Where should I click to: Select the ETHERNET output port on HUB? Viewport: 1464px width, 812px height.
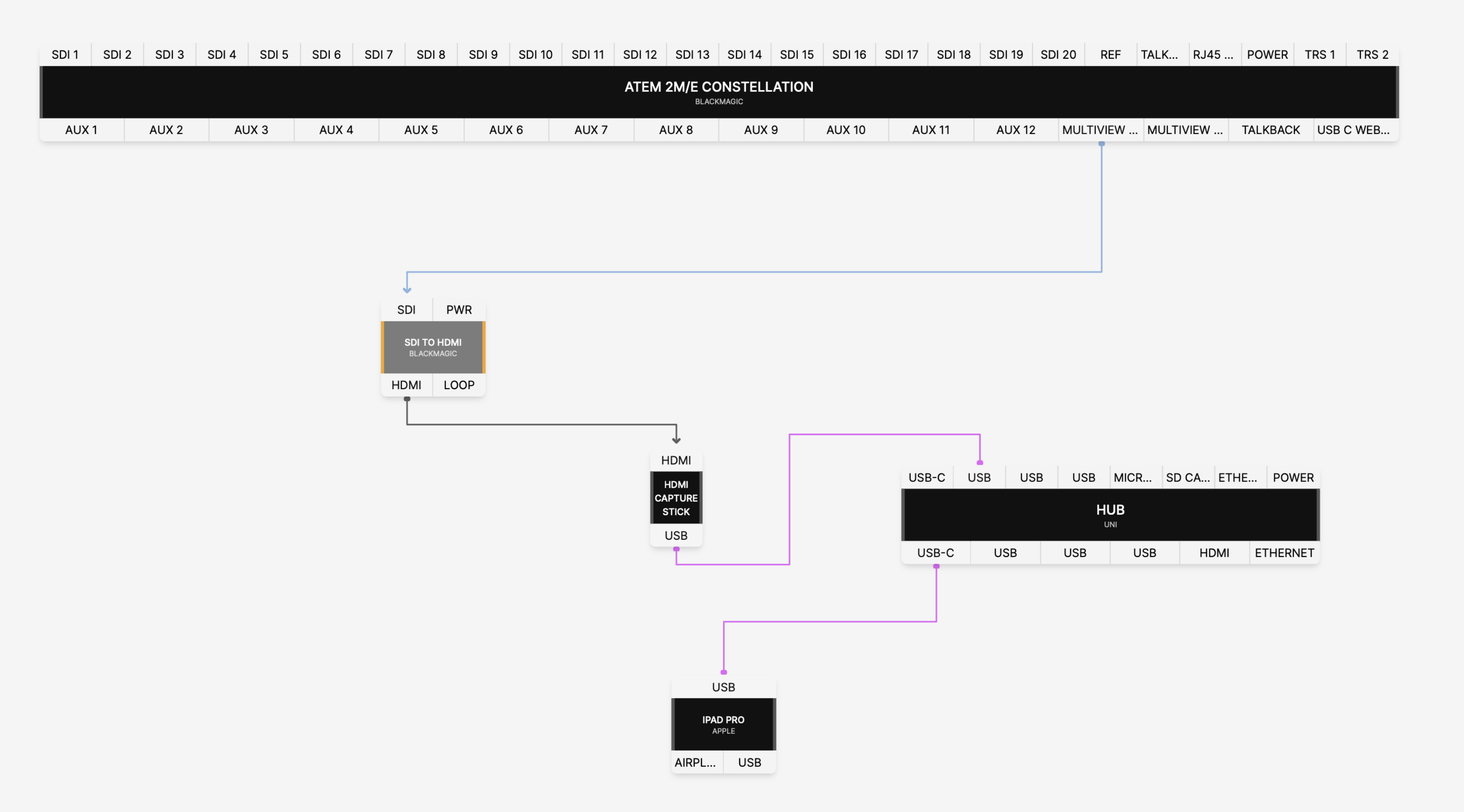[1284, 553]
